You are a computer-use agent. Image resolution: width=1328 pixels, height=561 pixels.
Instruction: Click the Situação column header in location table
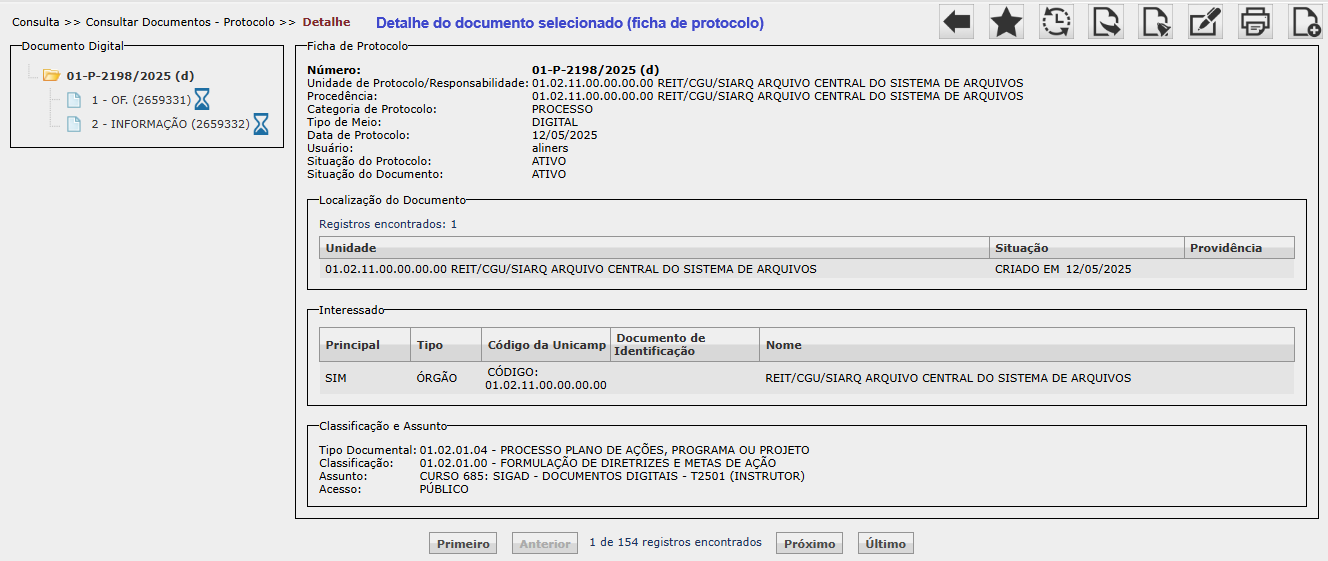pyautogui.click(x=1021, y=248)
